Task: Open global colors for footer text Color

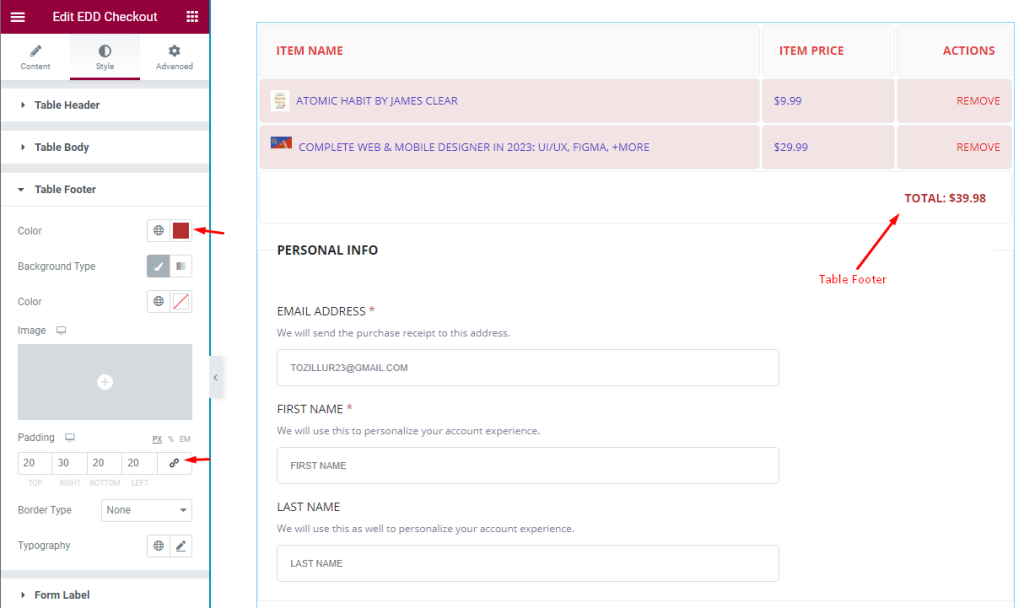Action: tap(158, 231)
